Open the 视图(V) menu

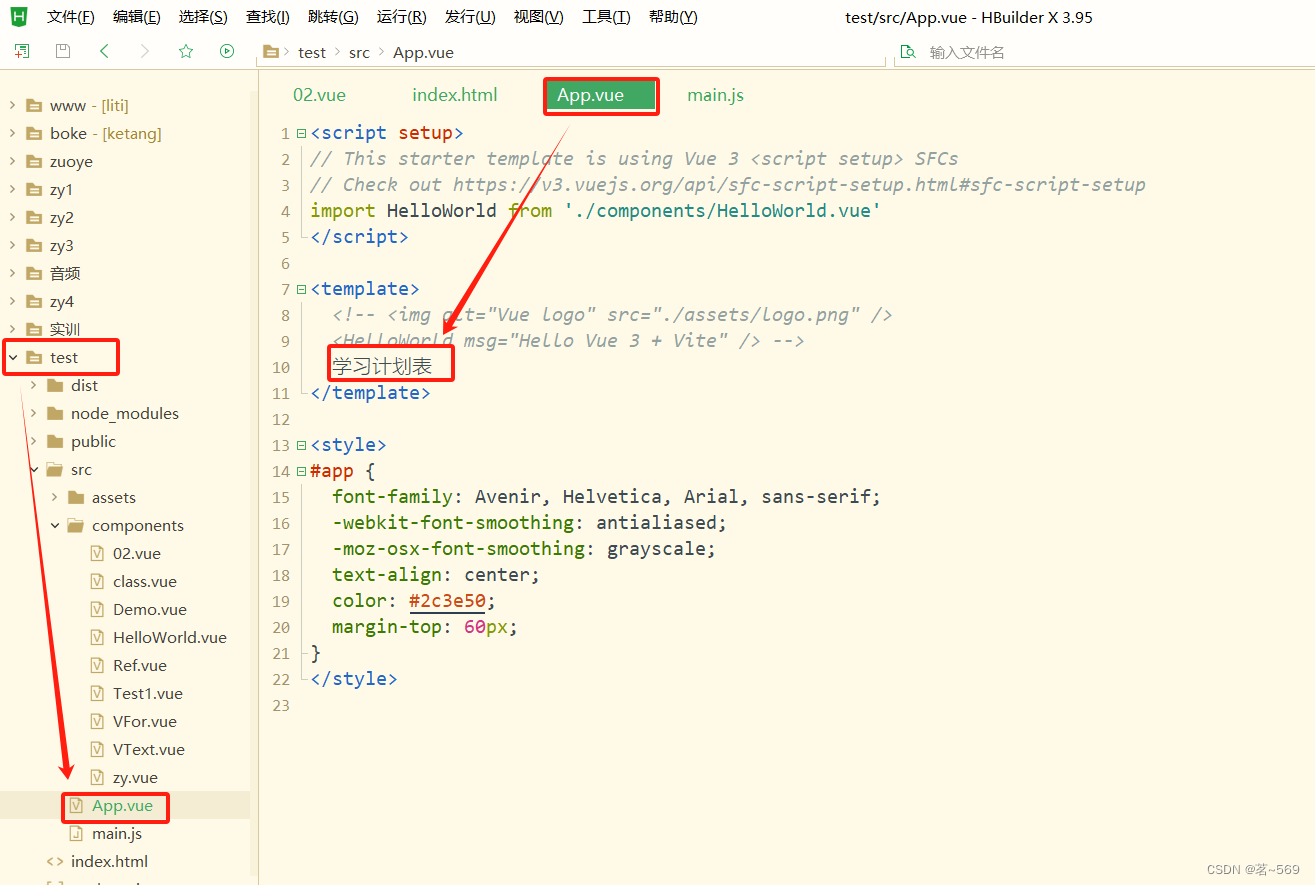[x=538, y=17]
